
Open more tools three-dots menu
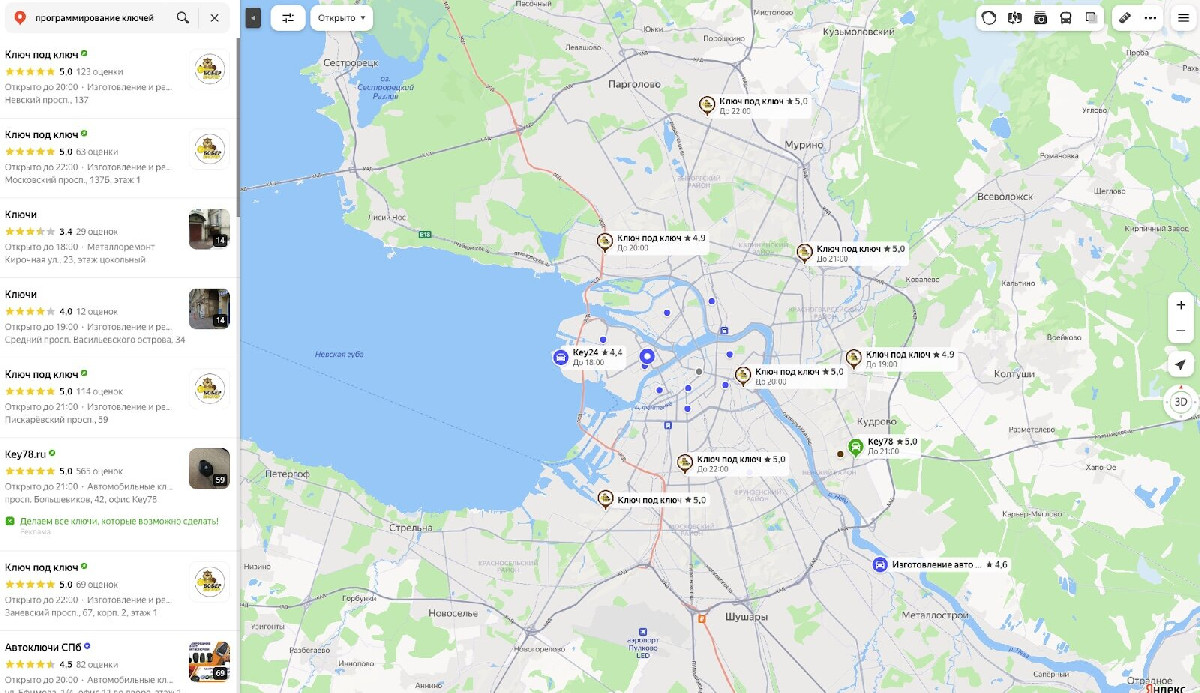[x=1150, y=18]
